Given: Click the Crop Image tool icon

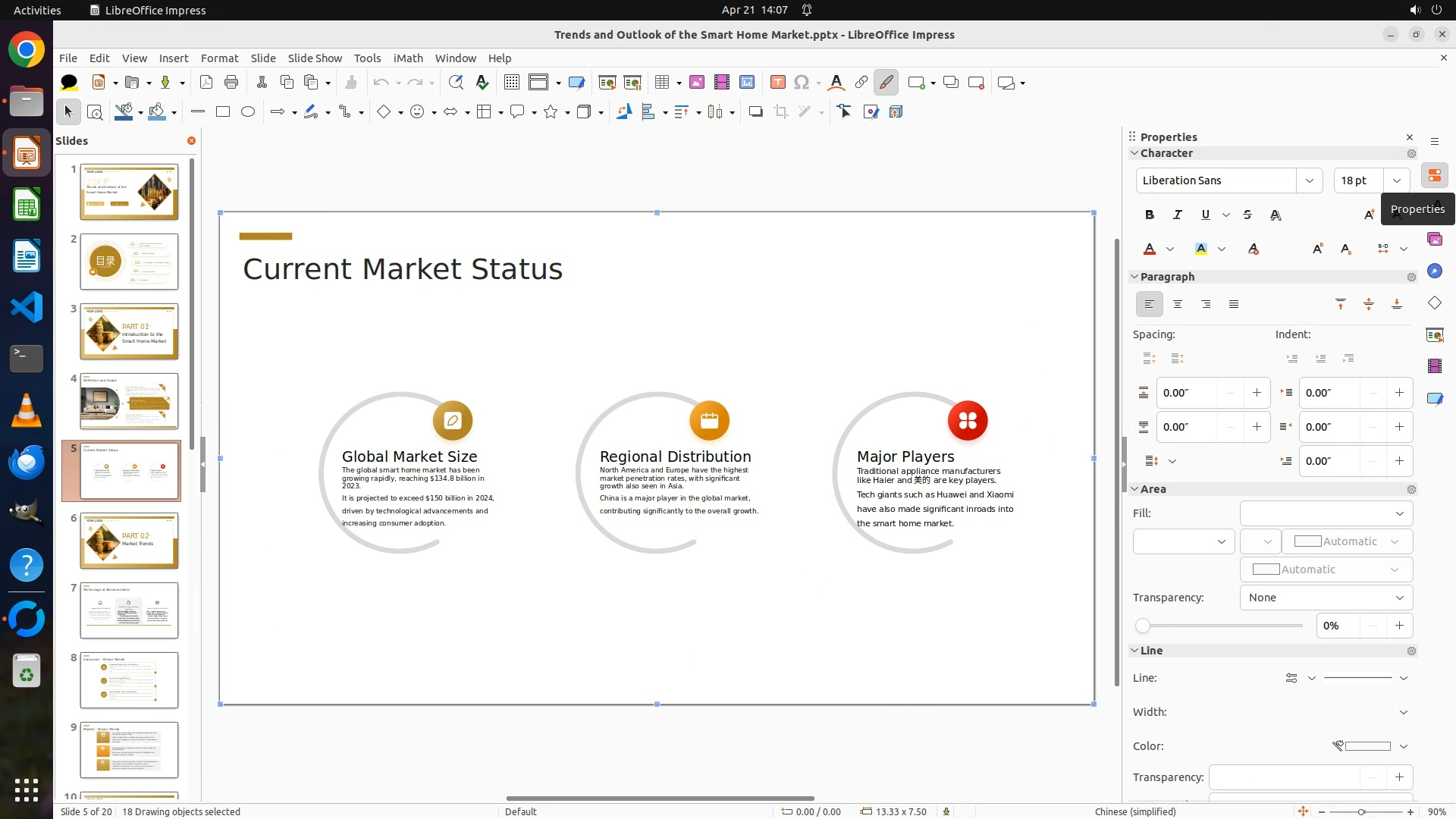Looking at the screenshot, I should pos(780,112).
